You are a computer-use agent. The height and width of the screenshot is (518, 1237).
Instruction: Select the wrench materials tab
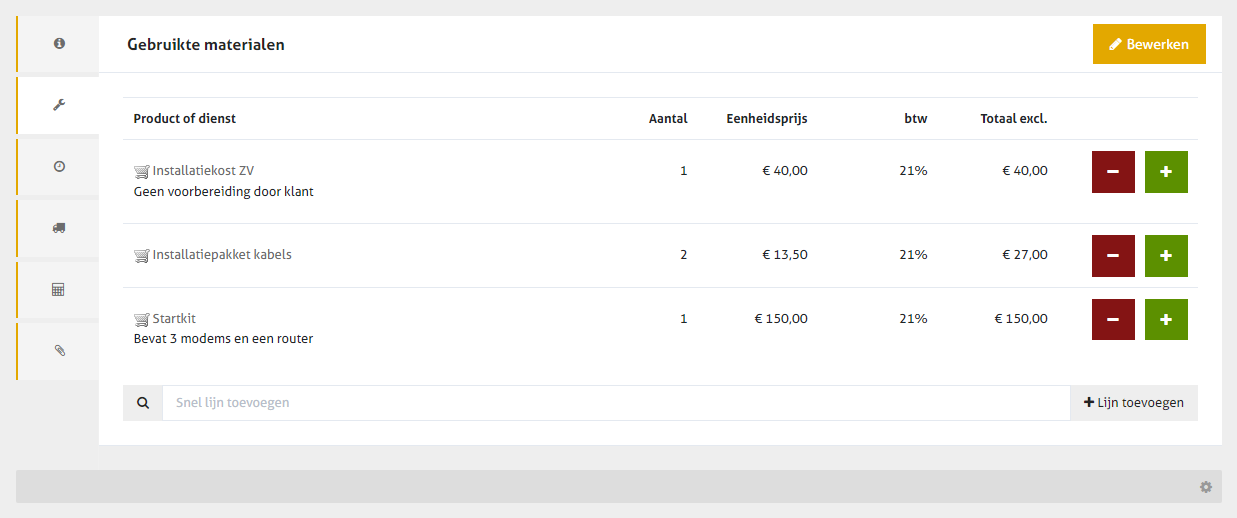click(59, 105)
